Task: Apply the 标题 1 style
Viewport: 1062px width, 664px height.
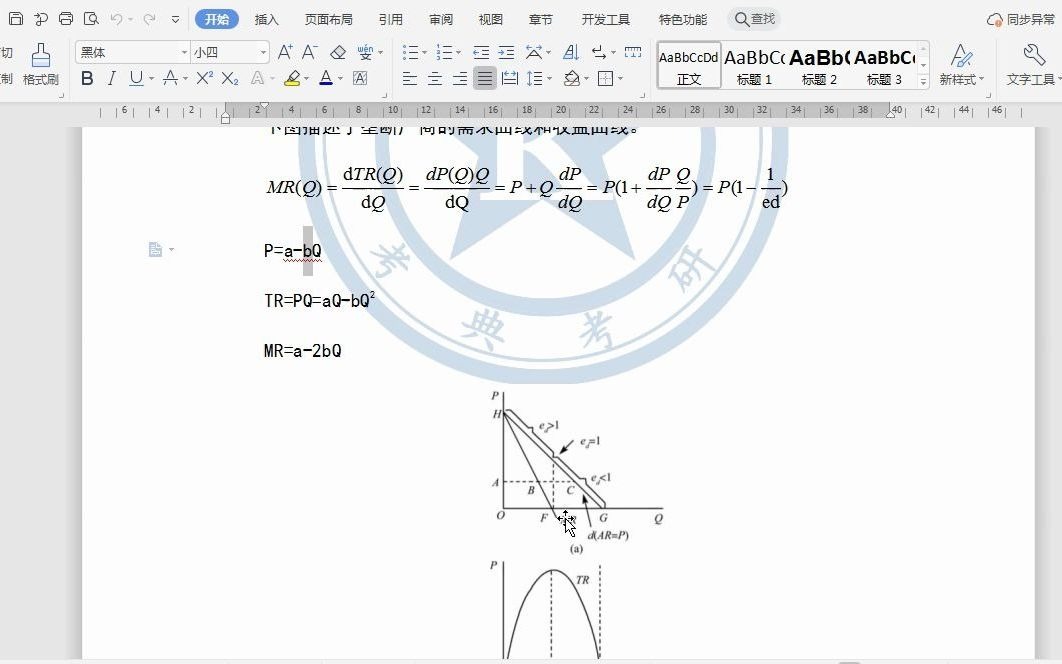Action: point(753,65)
